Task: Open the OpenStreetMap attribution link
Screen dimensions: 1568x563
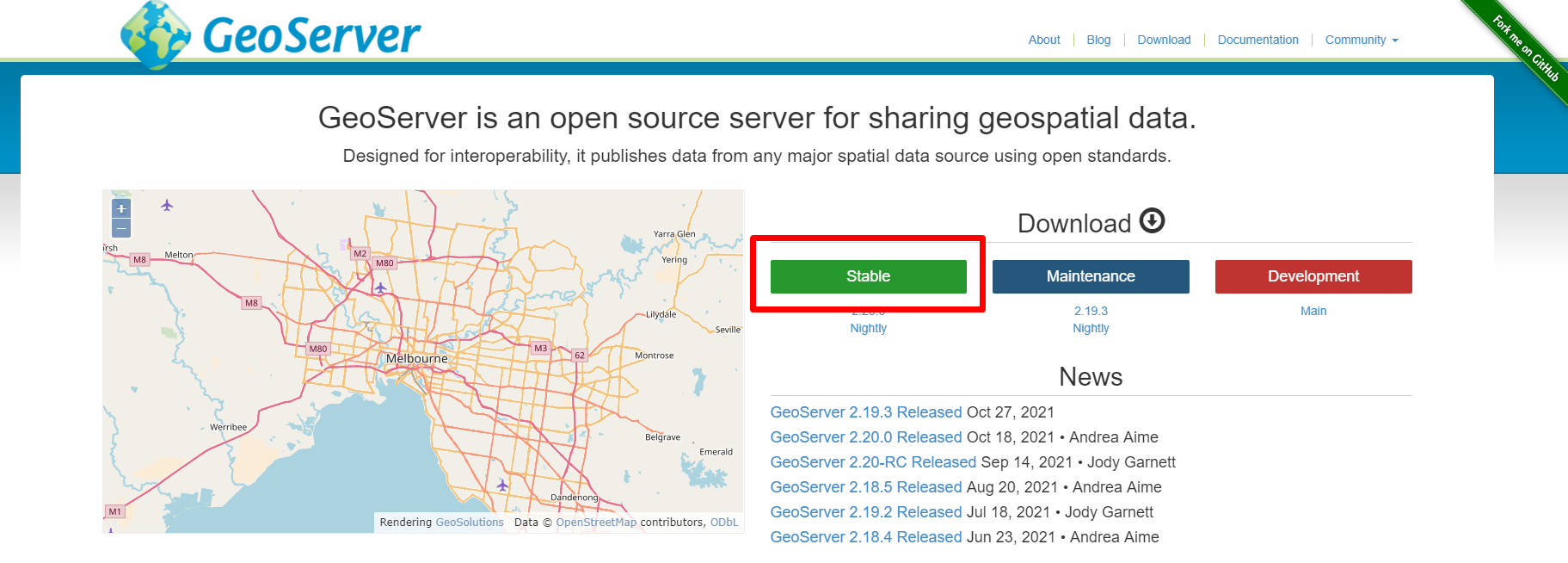Action: (596, 523)
